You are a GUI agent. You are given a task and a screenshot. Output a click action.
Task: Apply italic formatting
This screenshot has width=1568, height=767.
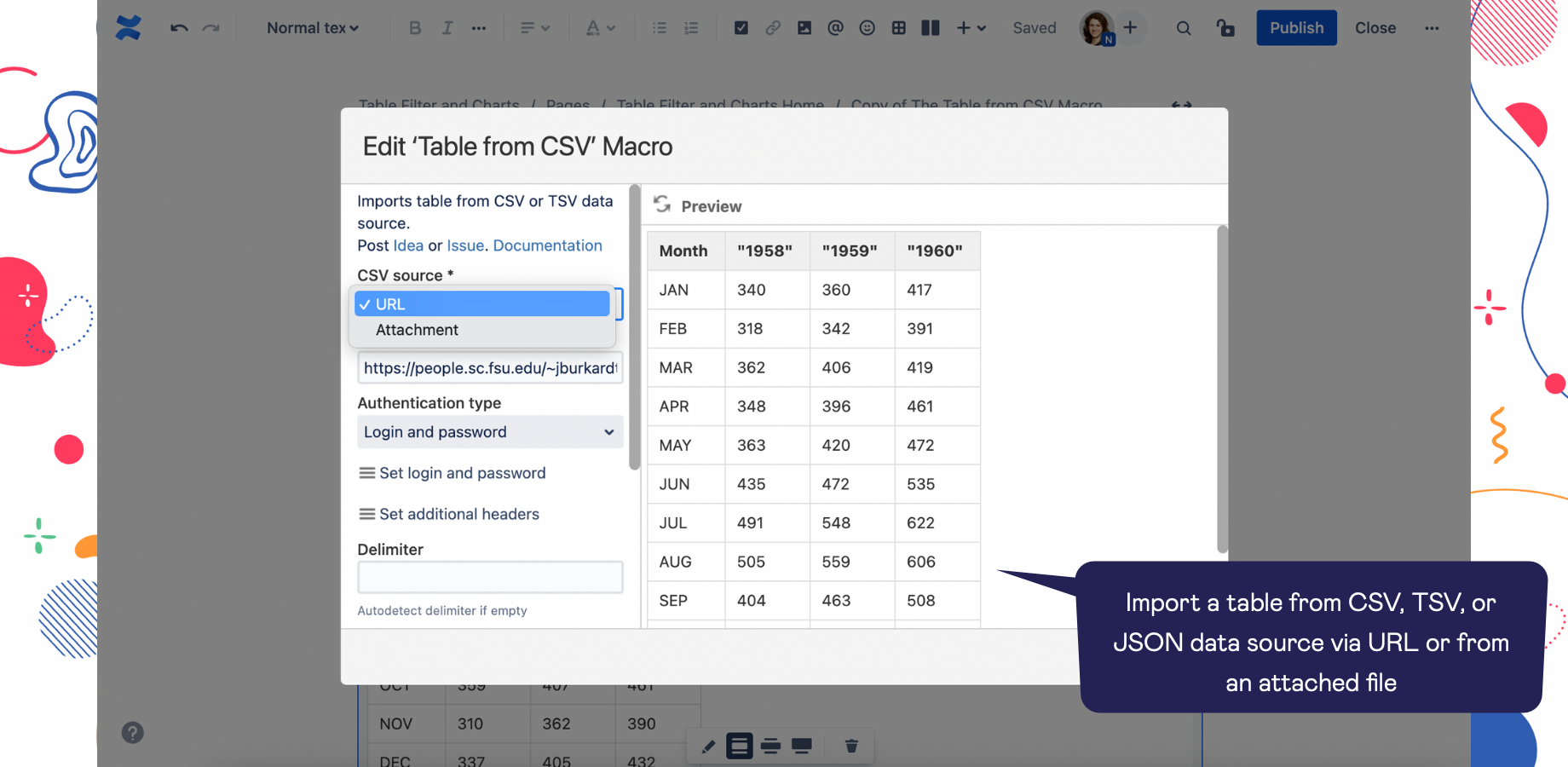pyautogui.click(x=447, y=27)
